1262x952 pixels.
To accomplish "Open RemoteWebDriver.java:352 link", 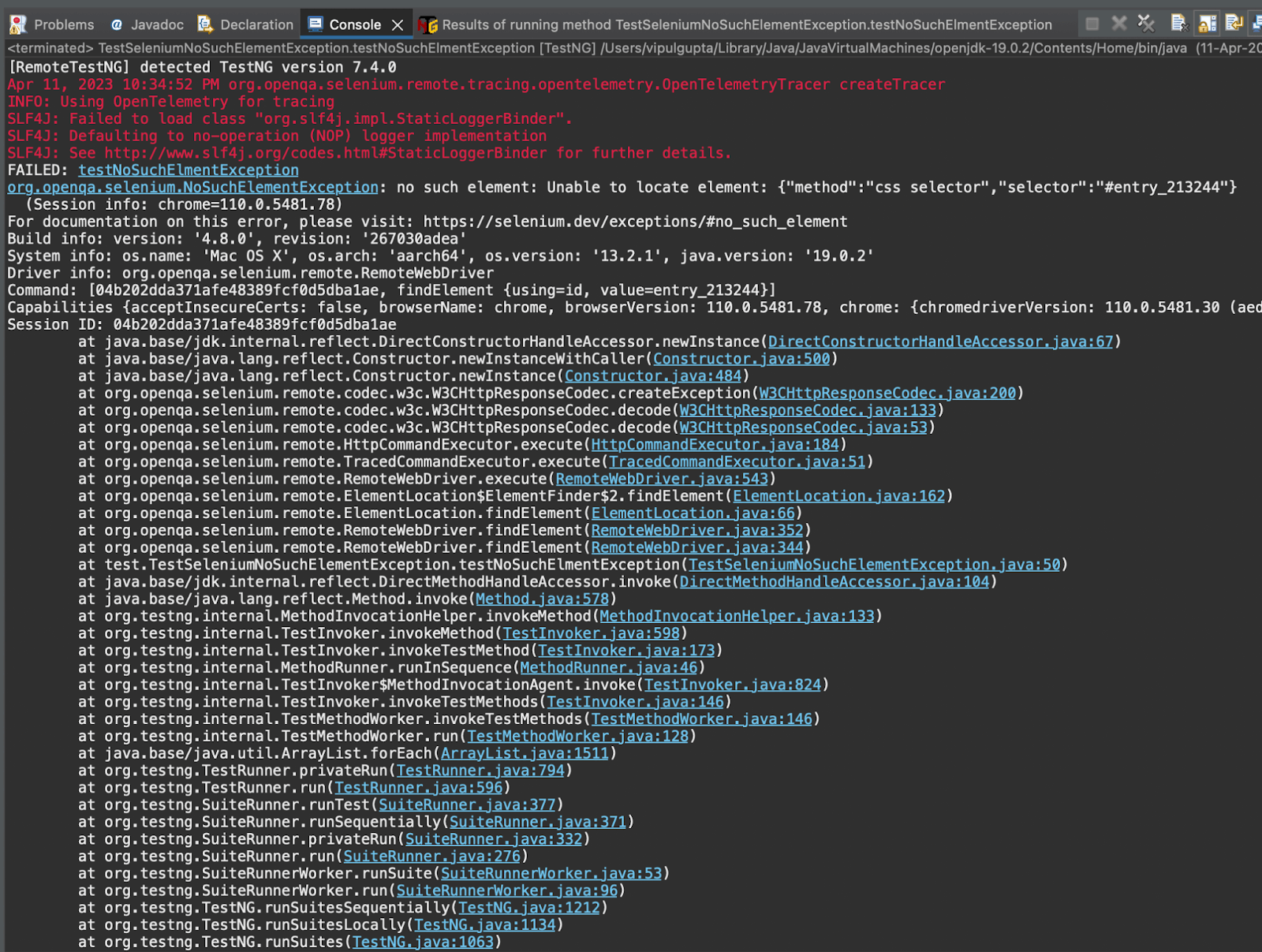I will pyautogui.click(x=697, y=530).
